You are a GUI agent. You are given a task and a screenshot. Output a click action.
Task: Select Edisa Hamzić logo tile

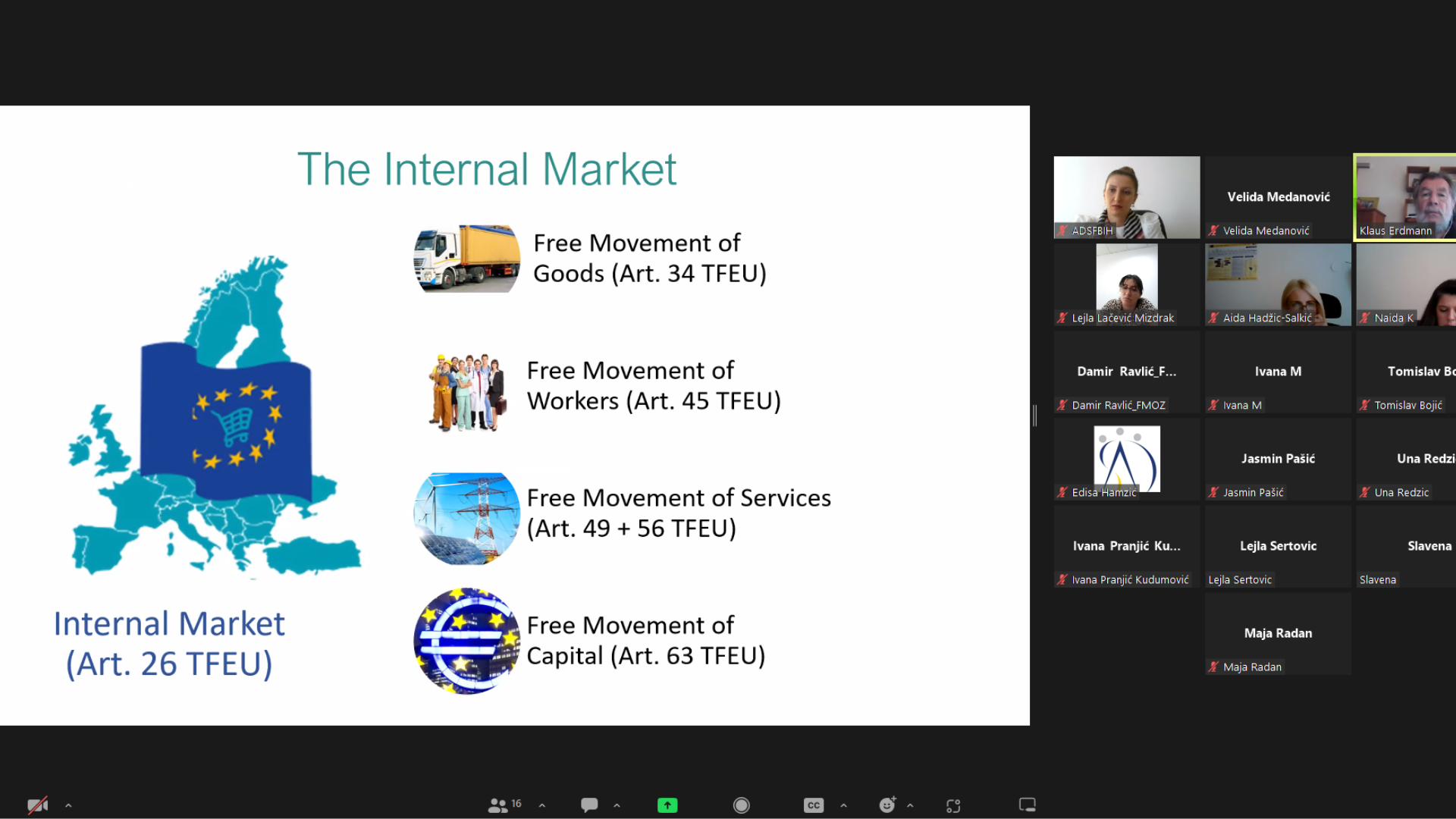click(x=1127, y=459)
